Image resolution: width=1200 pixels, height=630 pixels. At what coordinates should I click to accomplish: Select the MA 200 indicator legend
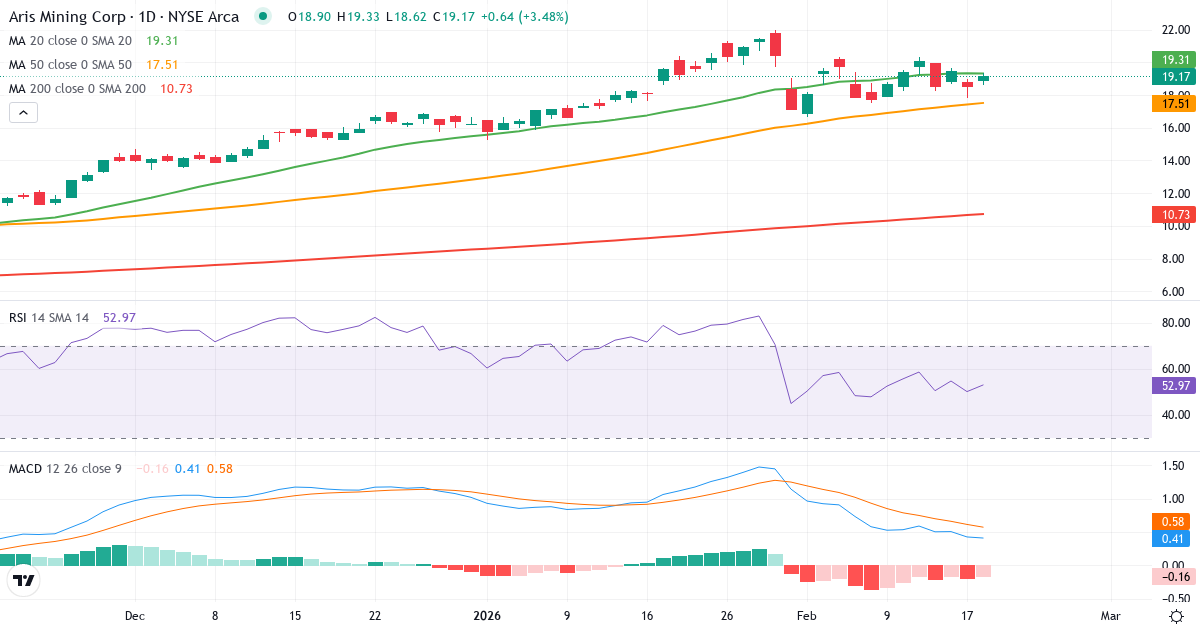(x=76, y=88)
